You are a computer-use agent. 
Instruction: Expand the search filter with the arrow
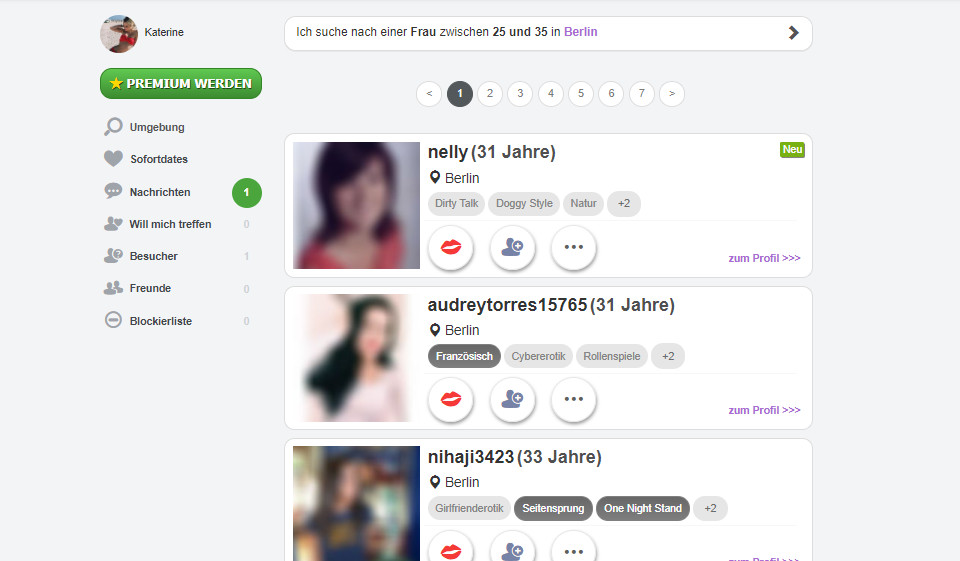793,32
